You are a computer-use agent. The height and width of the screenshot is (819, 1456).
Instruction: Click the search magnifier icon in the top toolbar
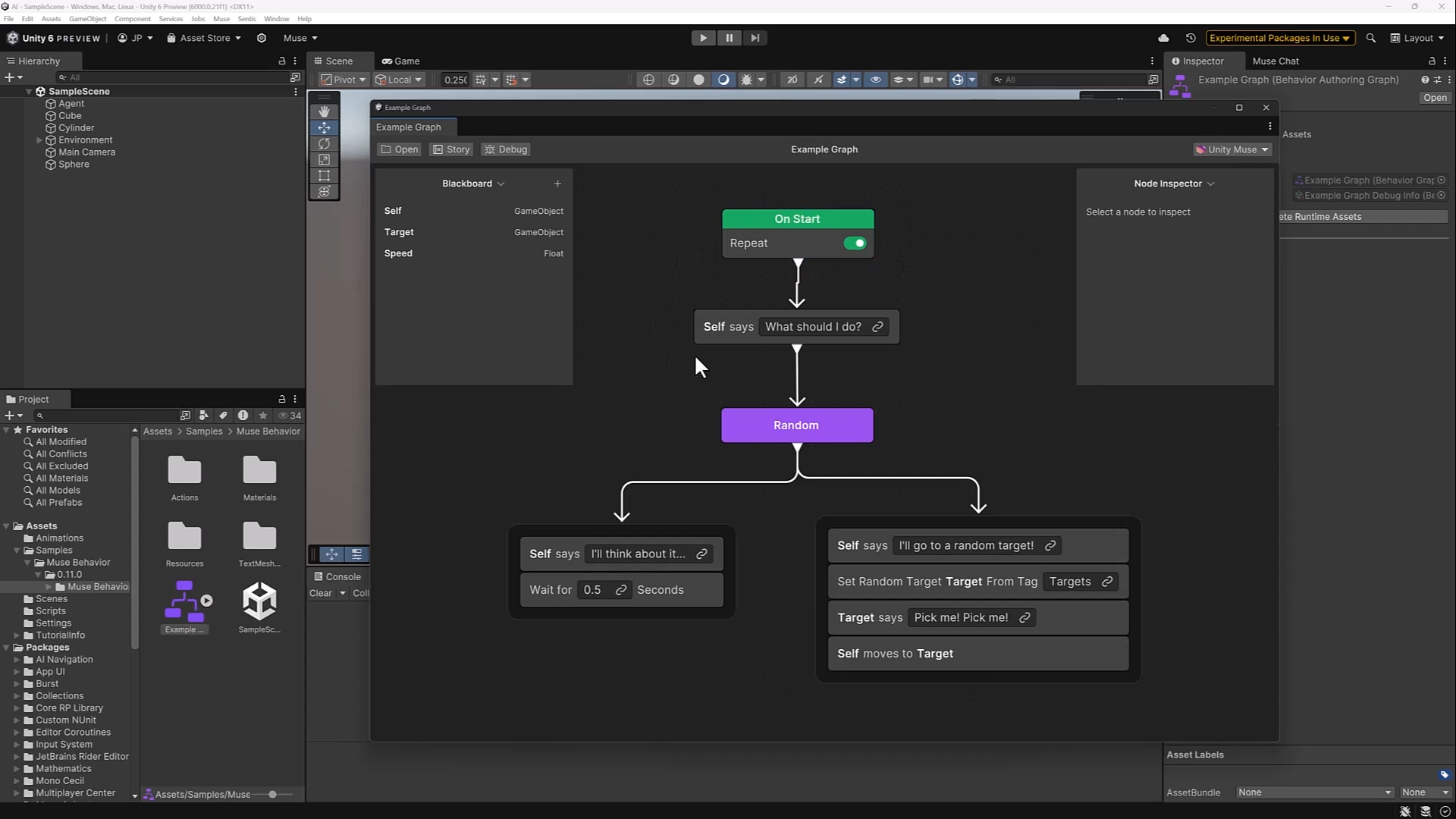(x=1370, y=38)
